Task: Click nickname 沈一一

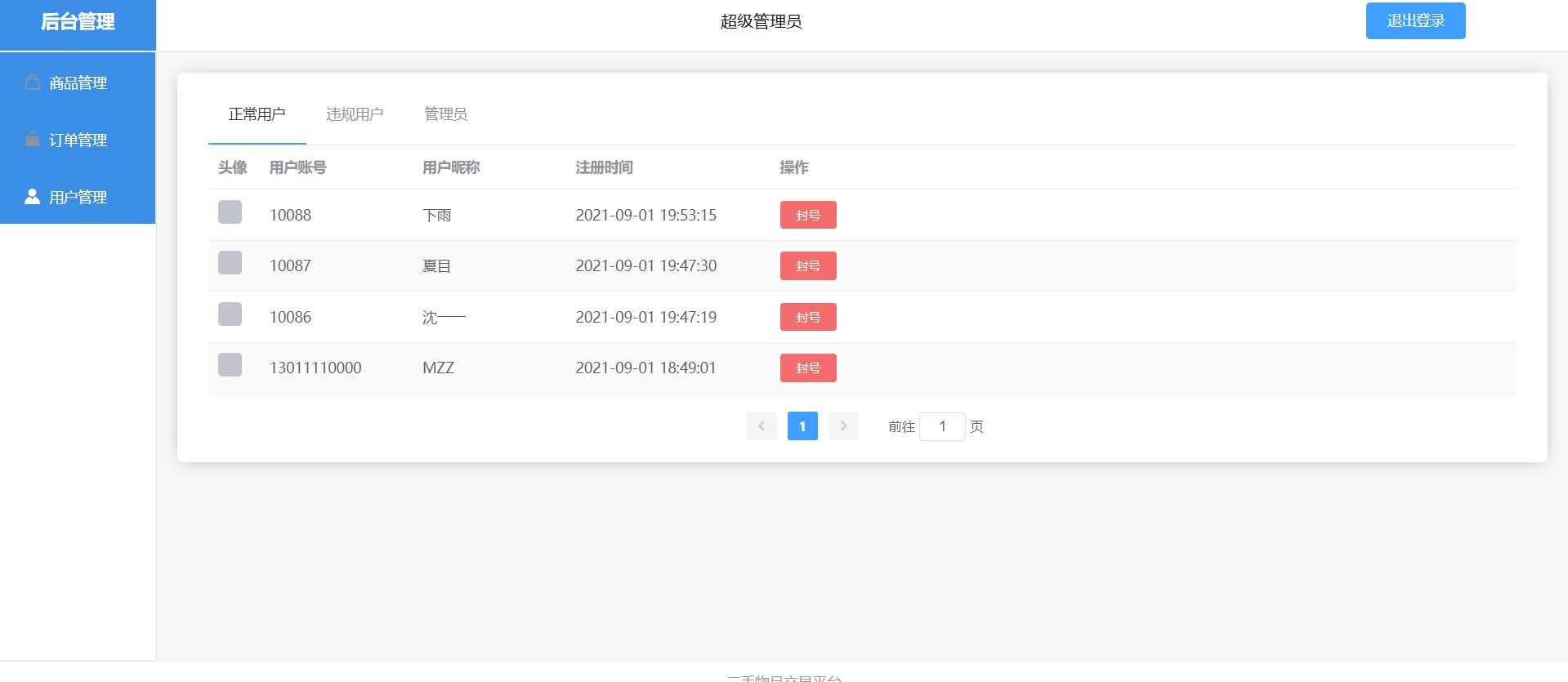Action: click(x=444, y=317)
